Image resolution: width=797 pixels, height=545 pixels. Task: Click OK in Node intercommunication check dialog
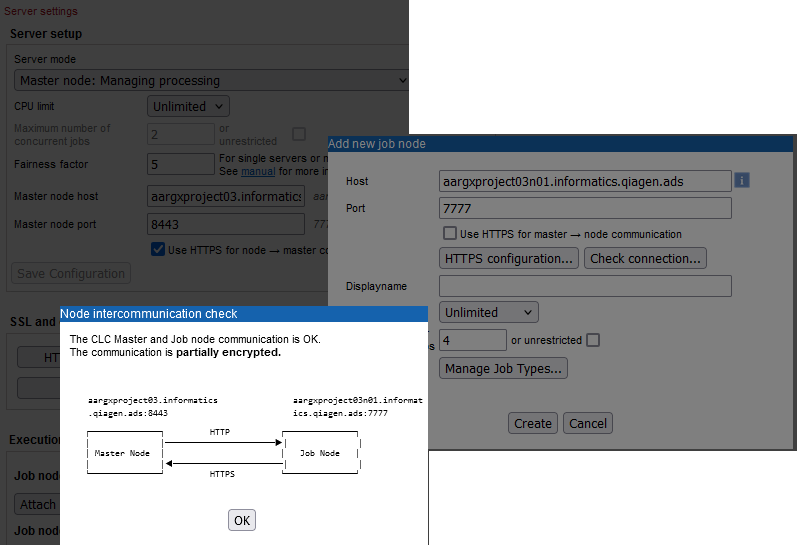(x=242, y=520)
